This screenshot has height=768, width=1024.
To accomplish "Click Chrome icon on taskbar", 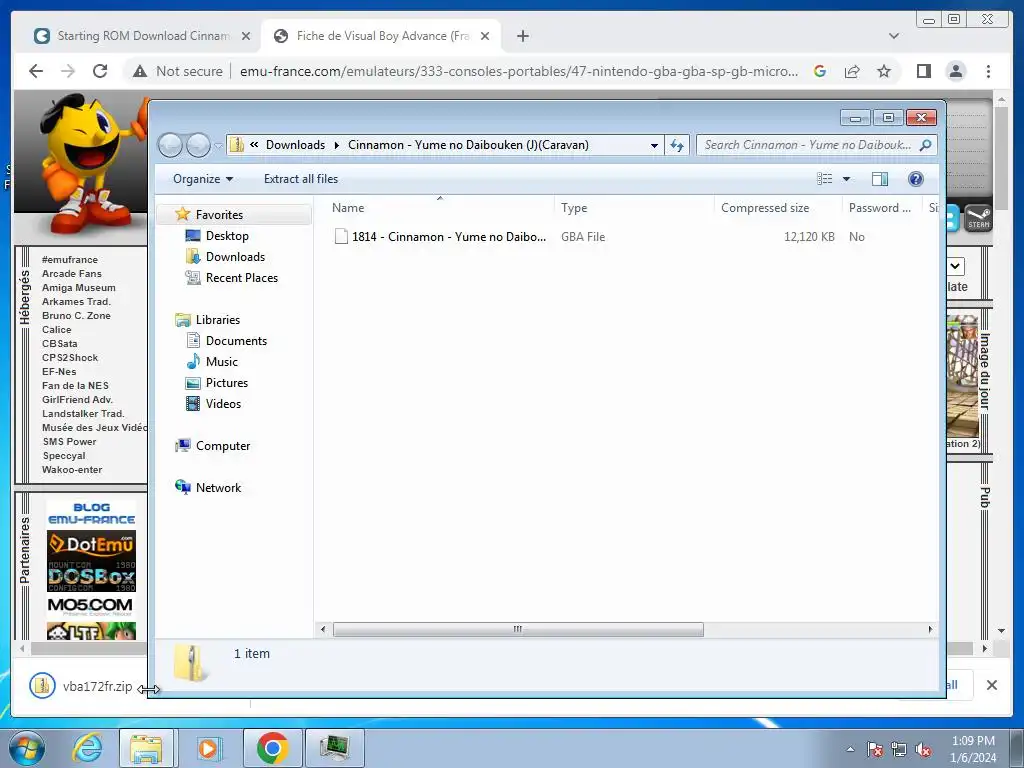I will pyautogui.click(x=272, y=748).
